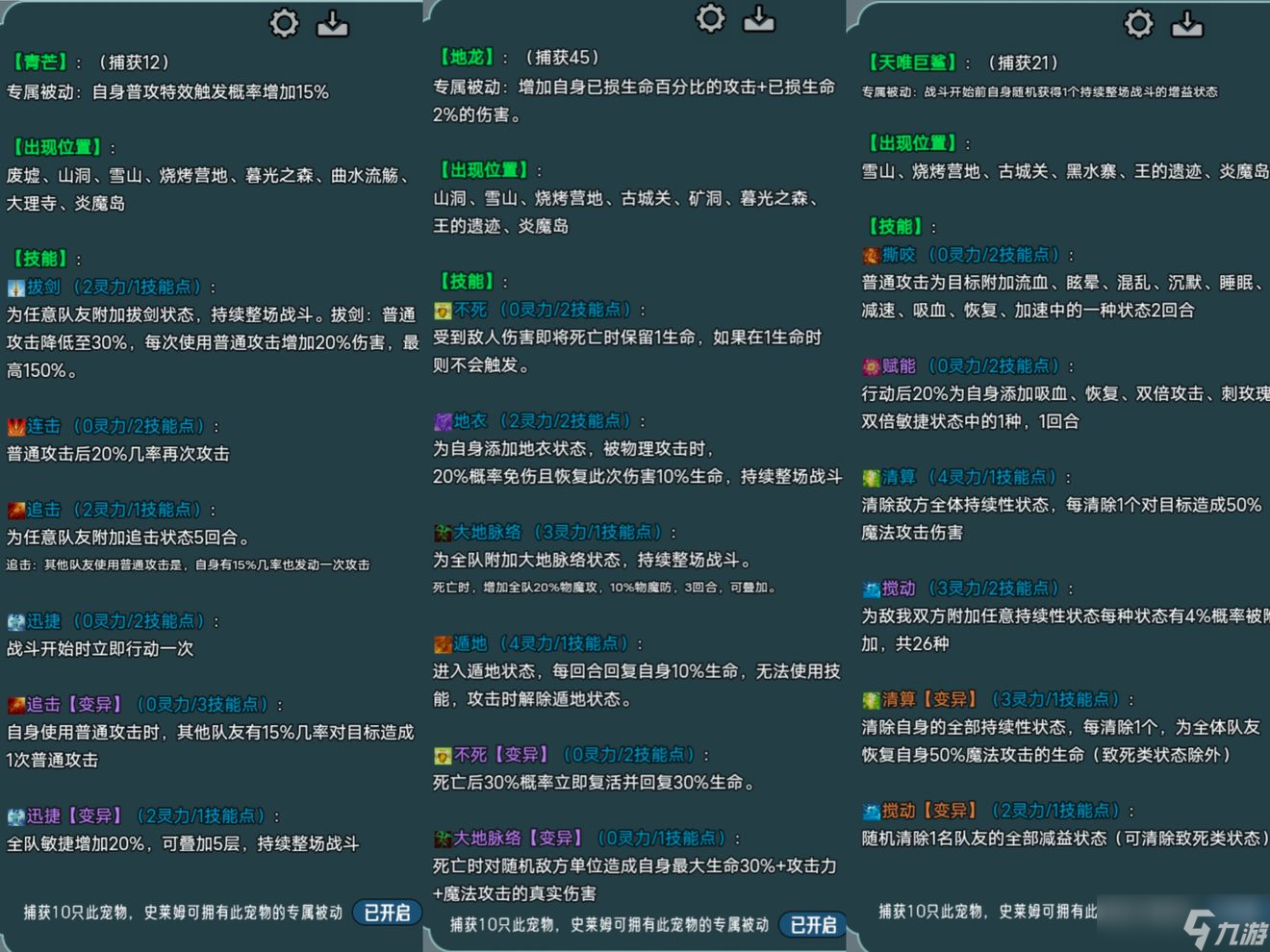Select the 搅动 (3灵力/2技能点) skill icon
The width and height of the screenshot is (1270, 952).
click(871, 589)
